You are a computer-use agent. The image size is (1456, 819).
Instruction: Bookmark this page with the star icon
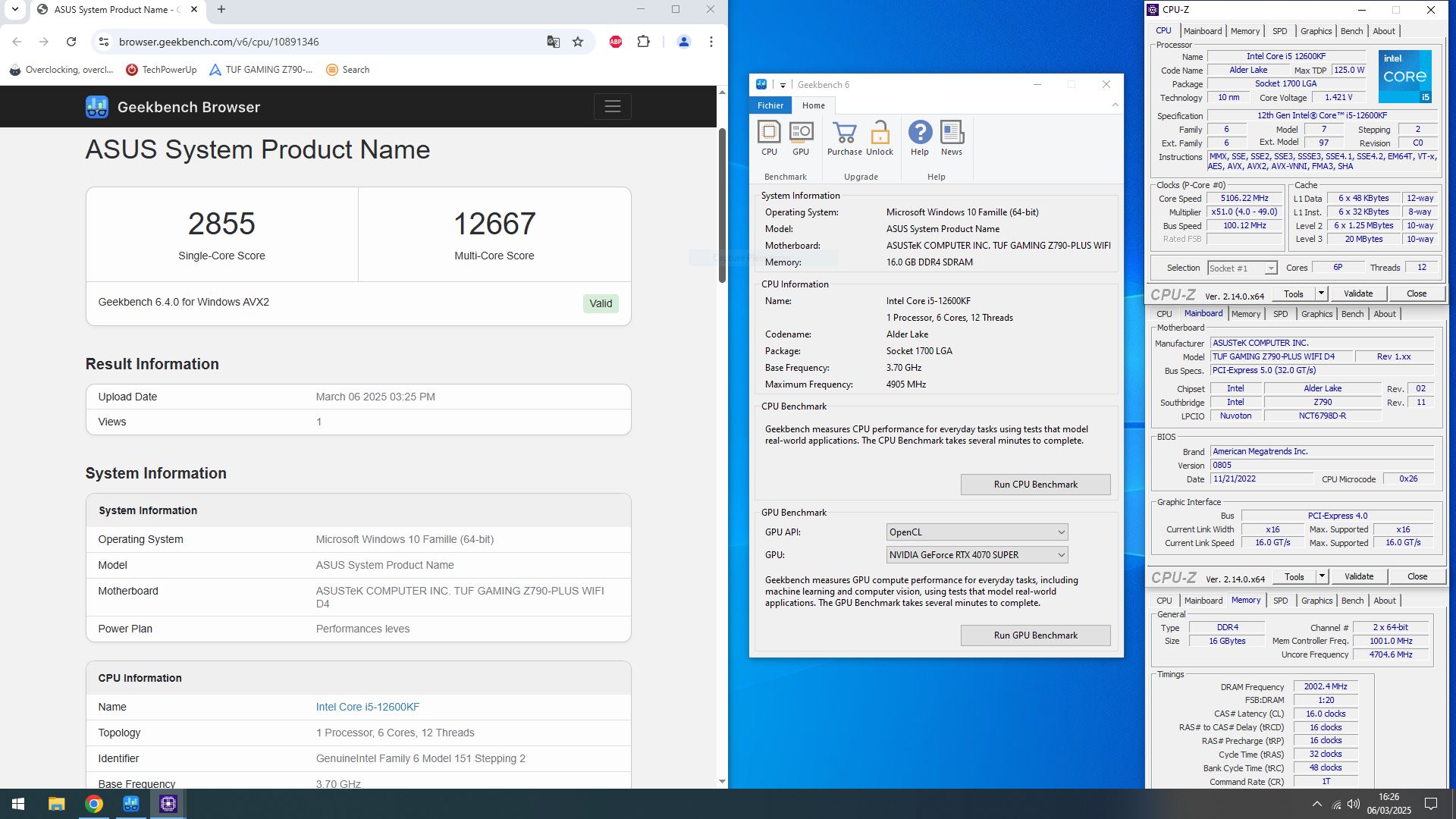click(578, 42)
